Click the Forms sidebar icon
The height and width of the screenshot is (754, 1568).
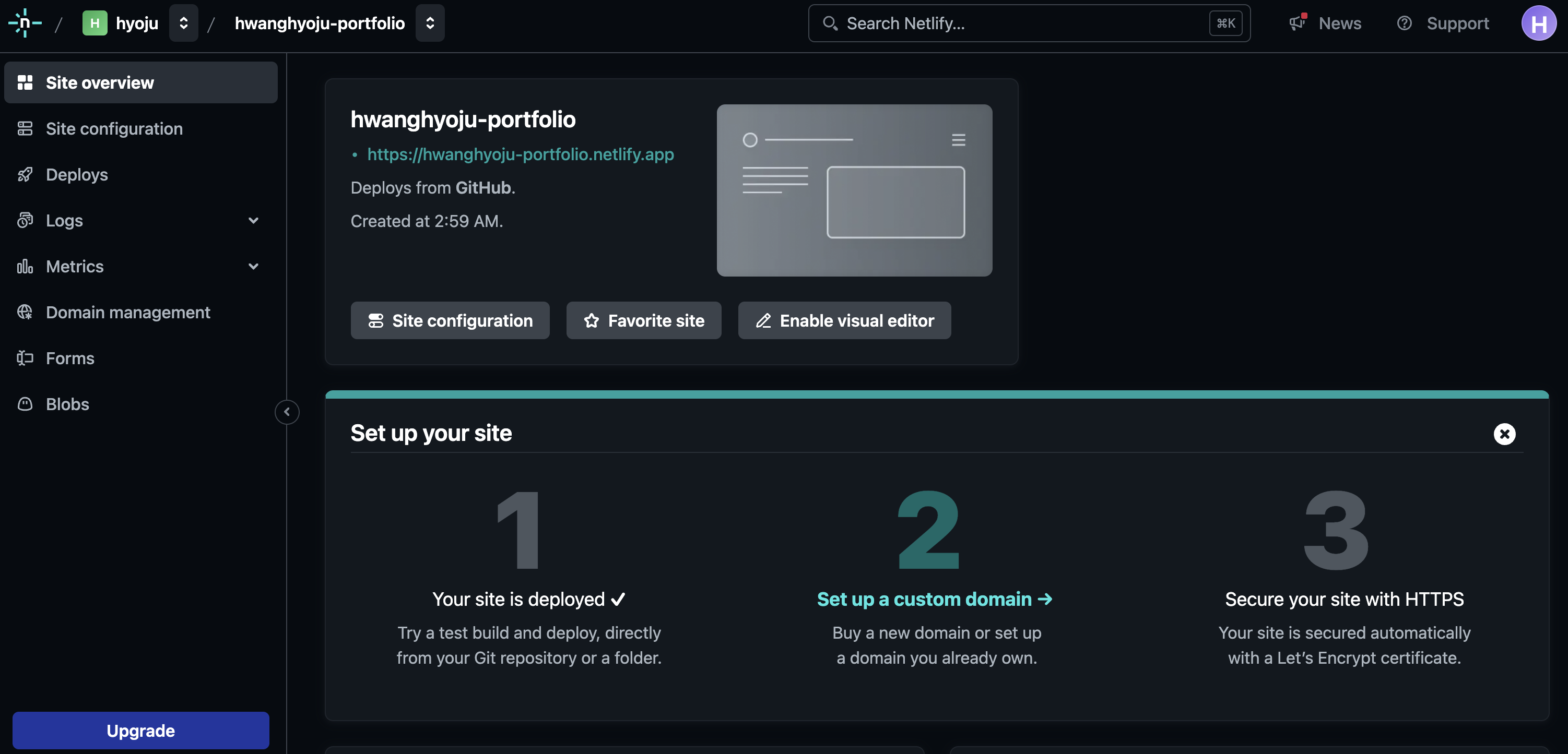pyautogui.click(x=25, y=358)
